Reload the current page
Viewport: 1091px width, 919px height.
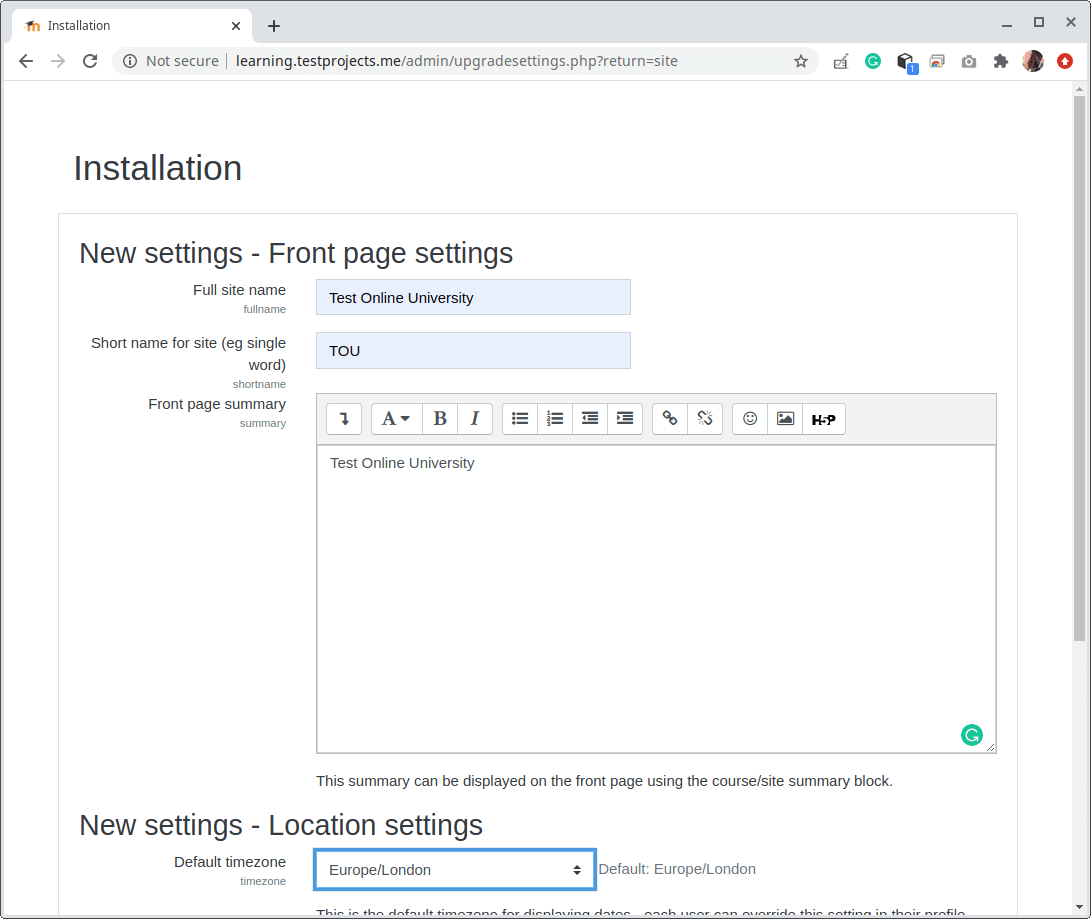tap(90, 61)
